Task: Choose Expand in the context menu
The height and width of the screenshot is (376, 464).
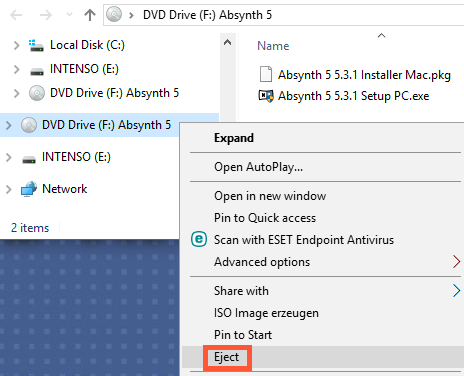Action: pyautogui.click(x=234, y=138)
